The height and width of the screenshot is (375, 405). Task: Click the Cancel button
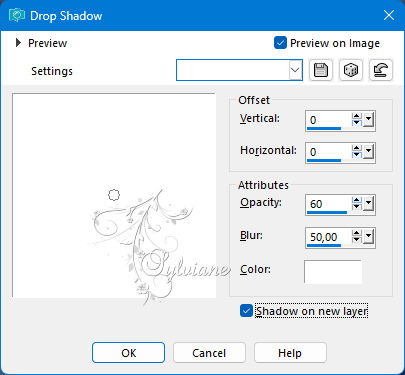[x=209, y=353]
